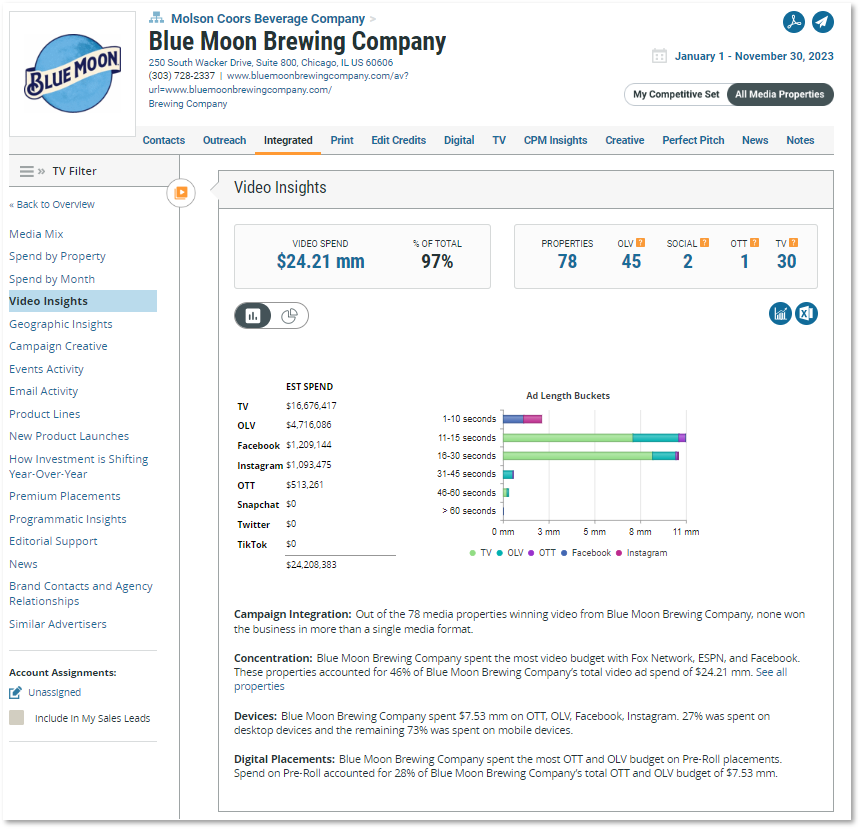Open Product Lines

pos(45,414)
